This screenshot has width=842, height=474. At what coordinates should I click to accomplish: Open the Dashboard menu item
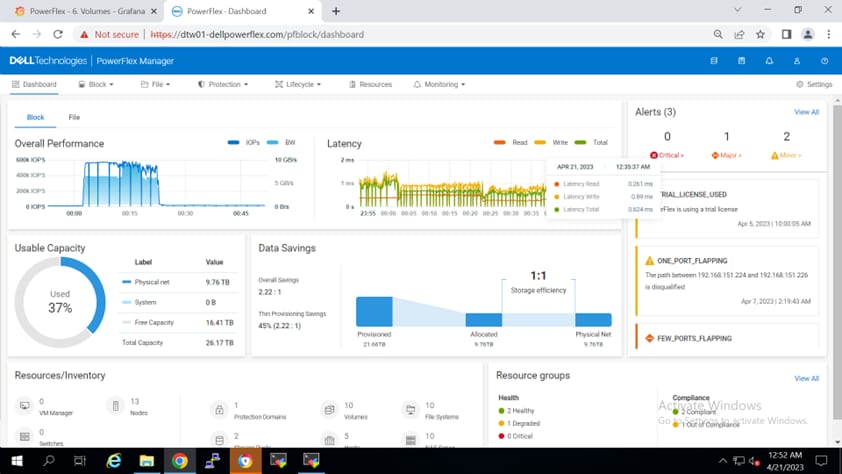[x=34, y=84]
